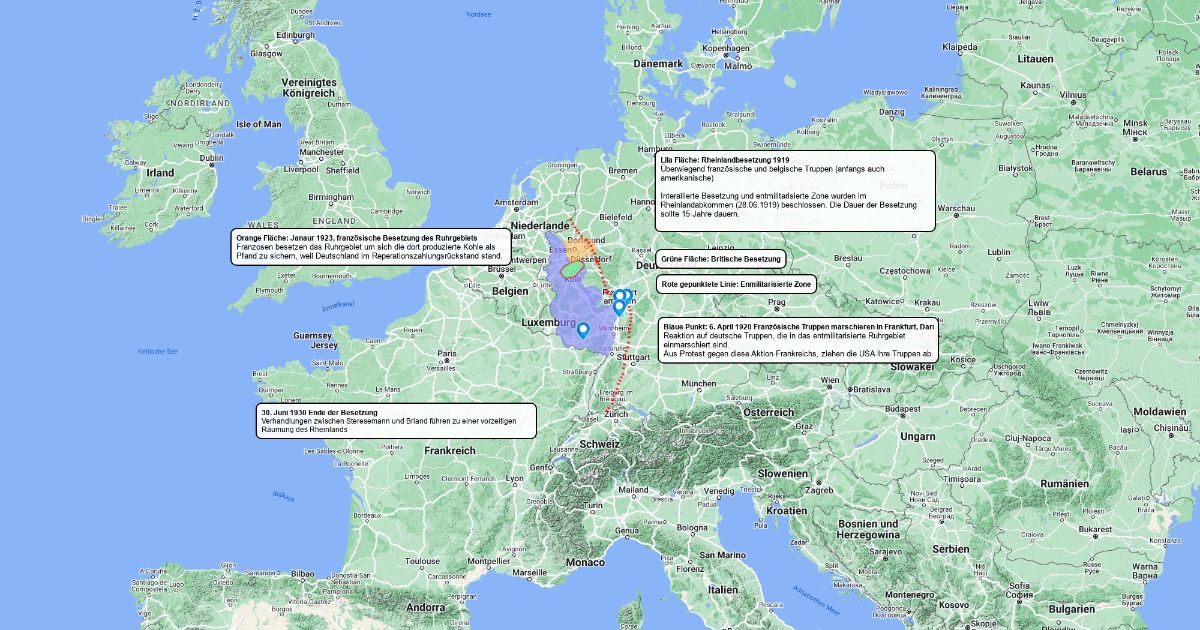Viewport: 1200px width, 630px height.
Task: Click the Glasgow city label
Action: (267, 54)
